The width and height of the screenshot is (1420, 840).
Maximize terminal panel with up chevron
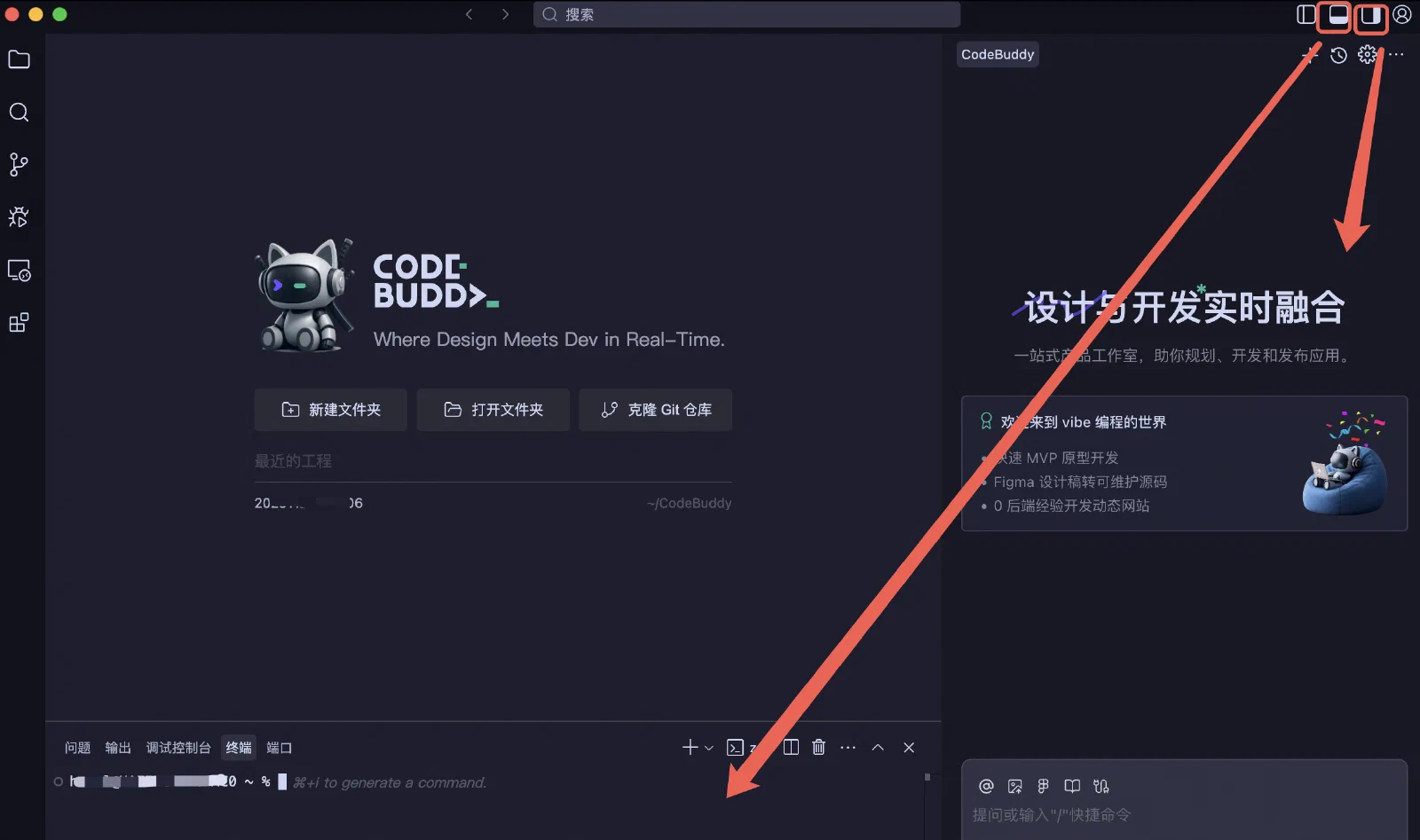[878, 747]
